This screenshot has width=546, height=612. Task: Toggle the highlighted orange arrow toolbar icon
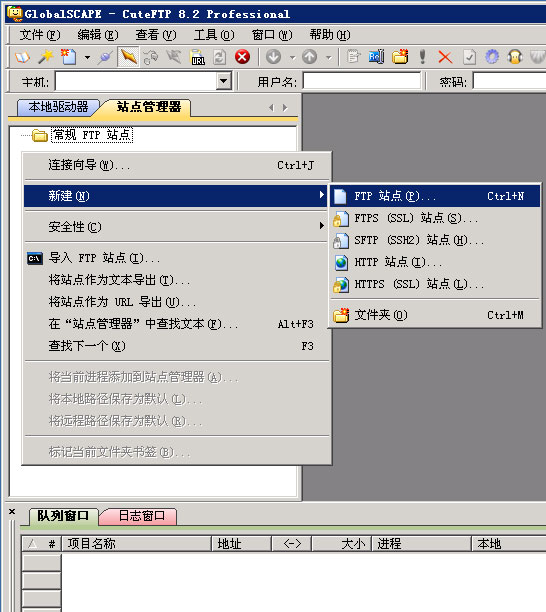coord(128,57)
